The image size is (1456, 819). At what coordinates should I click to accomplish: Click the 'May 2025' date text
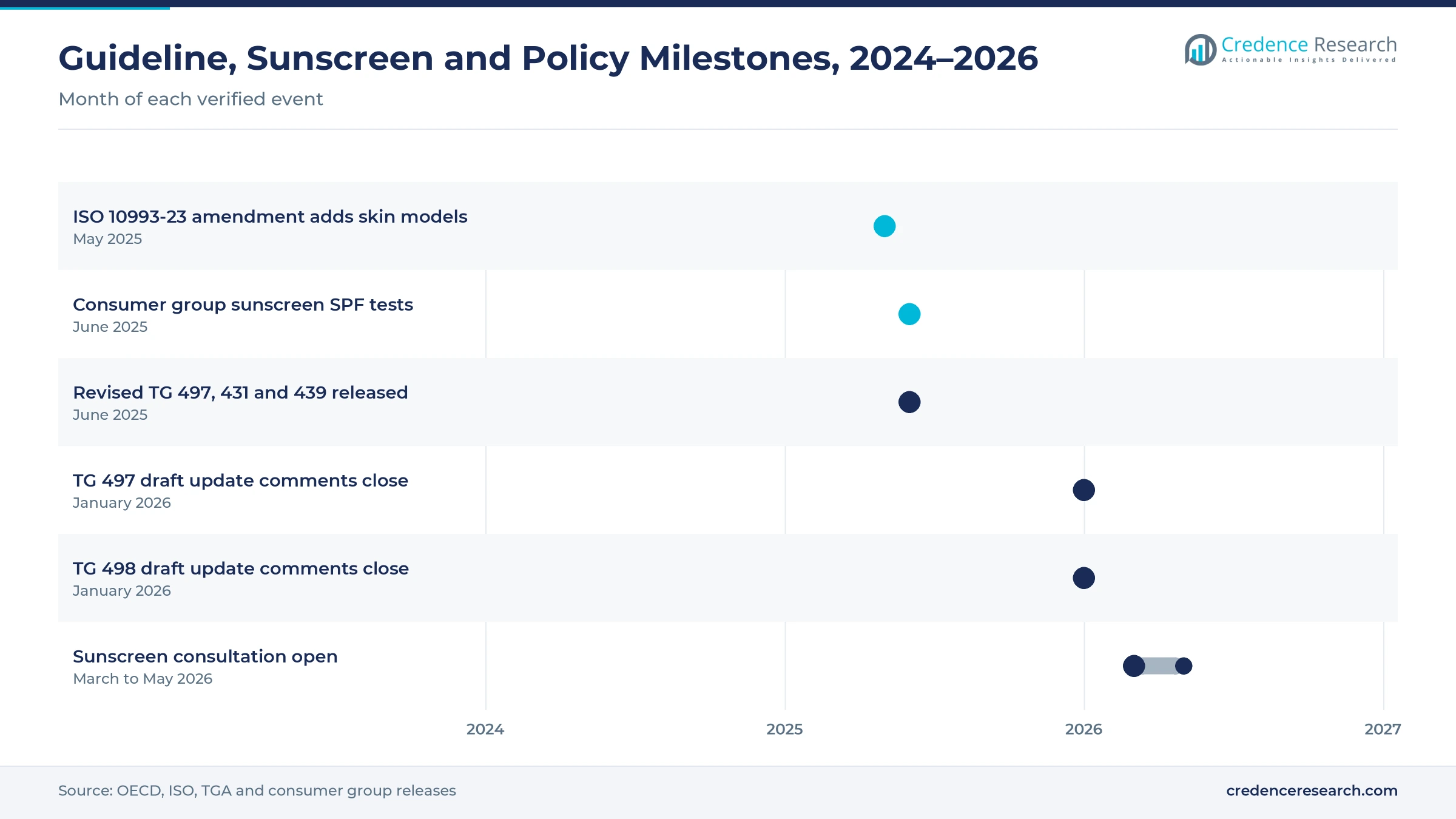107,239
